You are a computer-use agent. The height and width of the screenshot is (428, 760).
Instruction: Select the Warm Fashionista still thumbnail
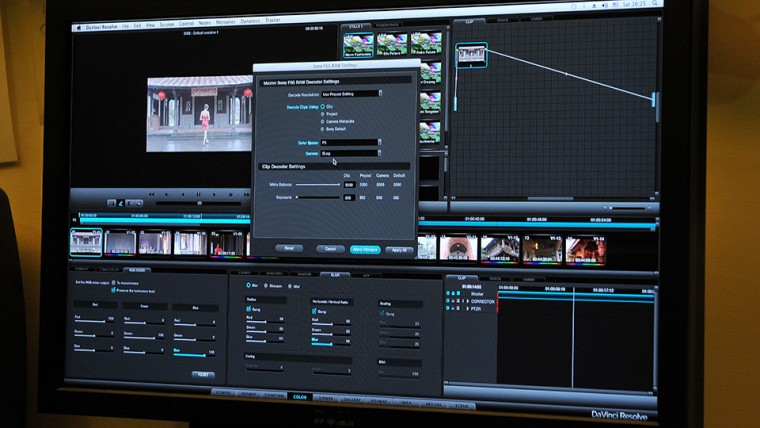coord(358,45)
